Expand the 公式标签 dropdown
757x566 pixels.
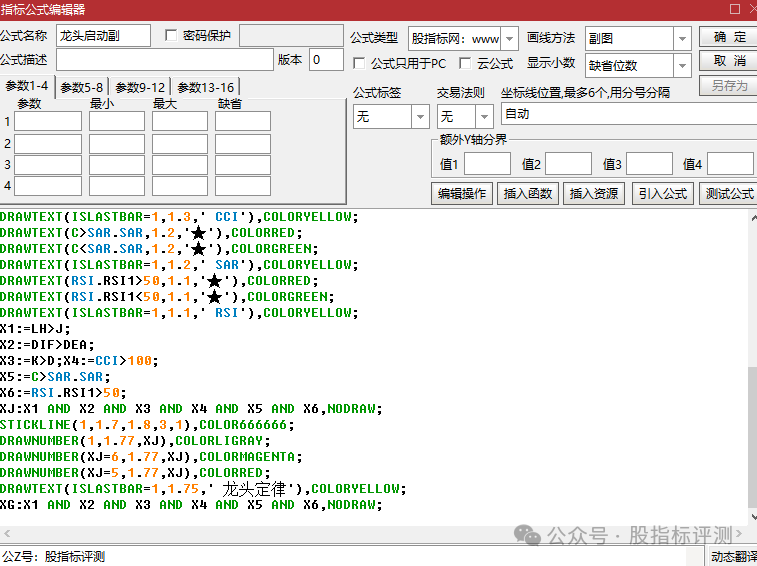pyautogui.click(x=420, y=116)
